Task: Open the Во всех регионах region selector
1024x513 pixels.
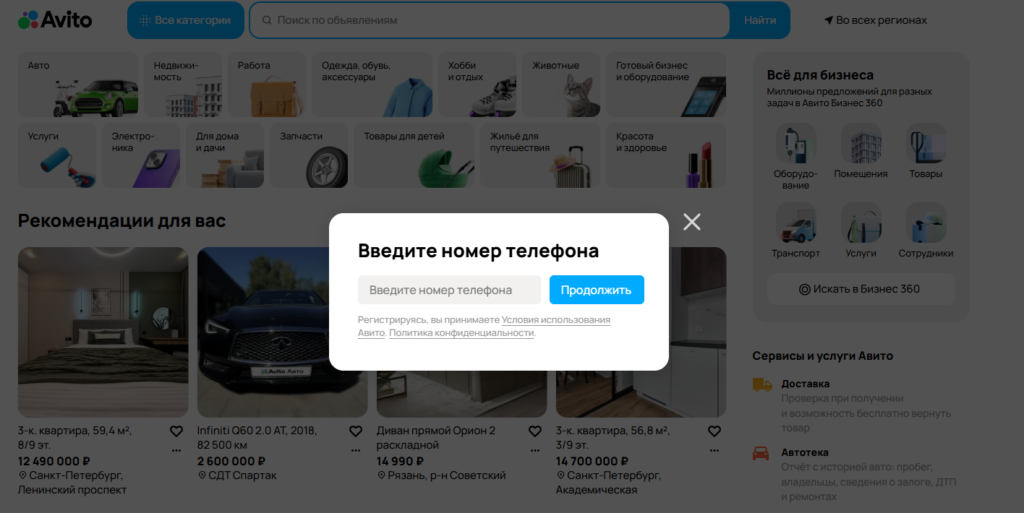Action: (x=875, y=20)
